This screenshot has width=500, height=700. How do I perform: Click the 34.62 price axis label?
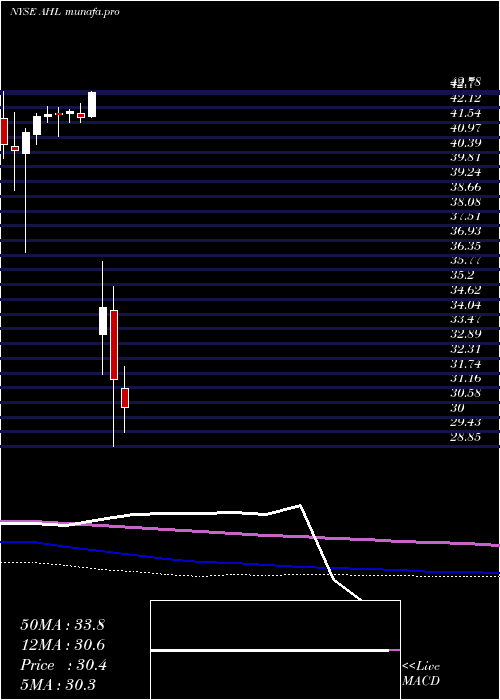(466, 290)
